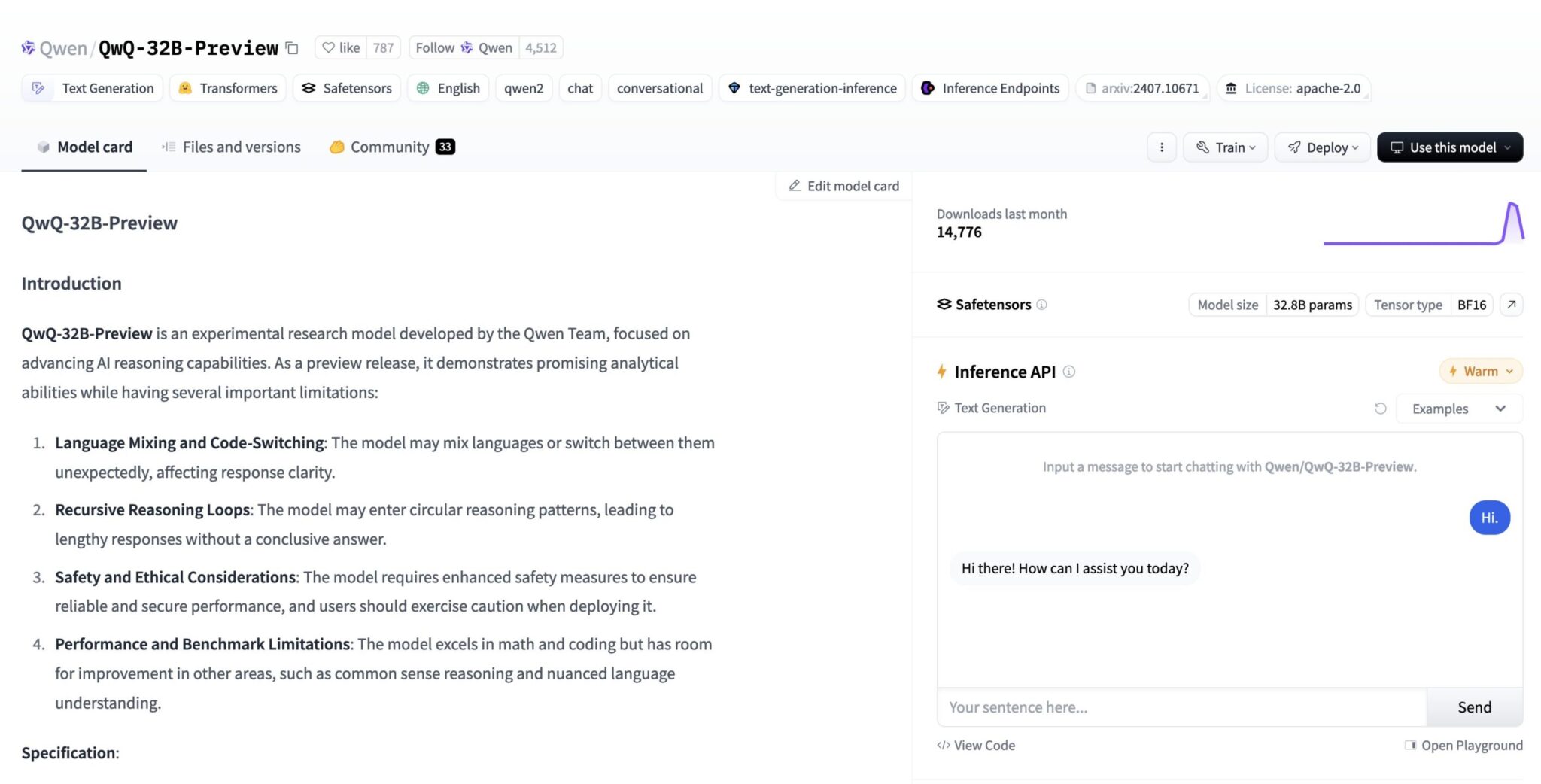Open the three-dot more options menu
Screen dimensions: 1541x784
click(1162, 147)
